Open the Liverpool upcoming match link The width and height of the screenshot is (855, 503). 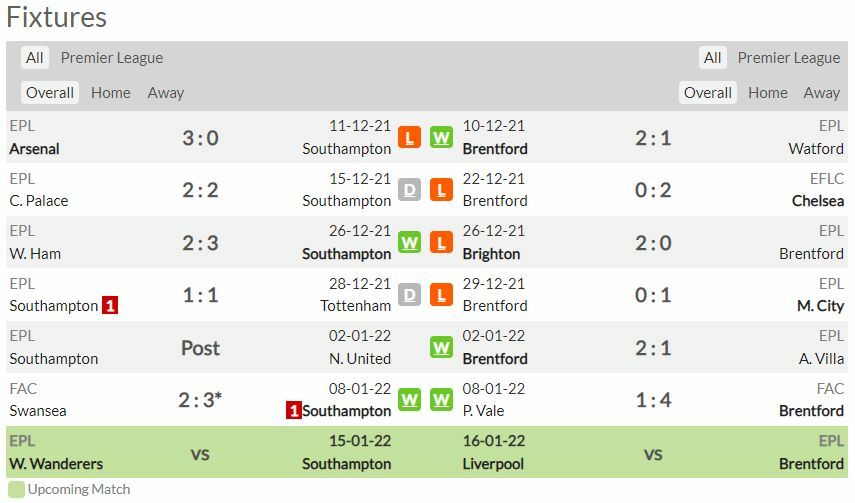493,464
